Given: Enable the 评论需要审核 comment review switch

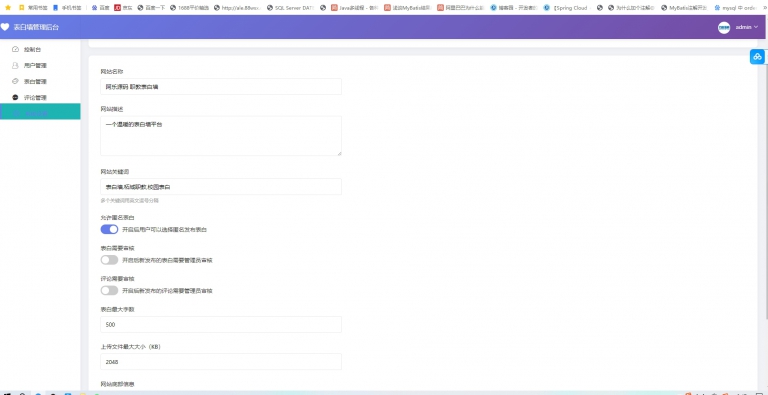Looking at the screenshot, I should point(109,291).
